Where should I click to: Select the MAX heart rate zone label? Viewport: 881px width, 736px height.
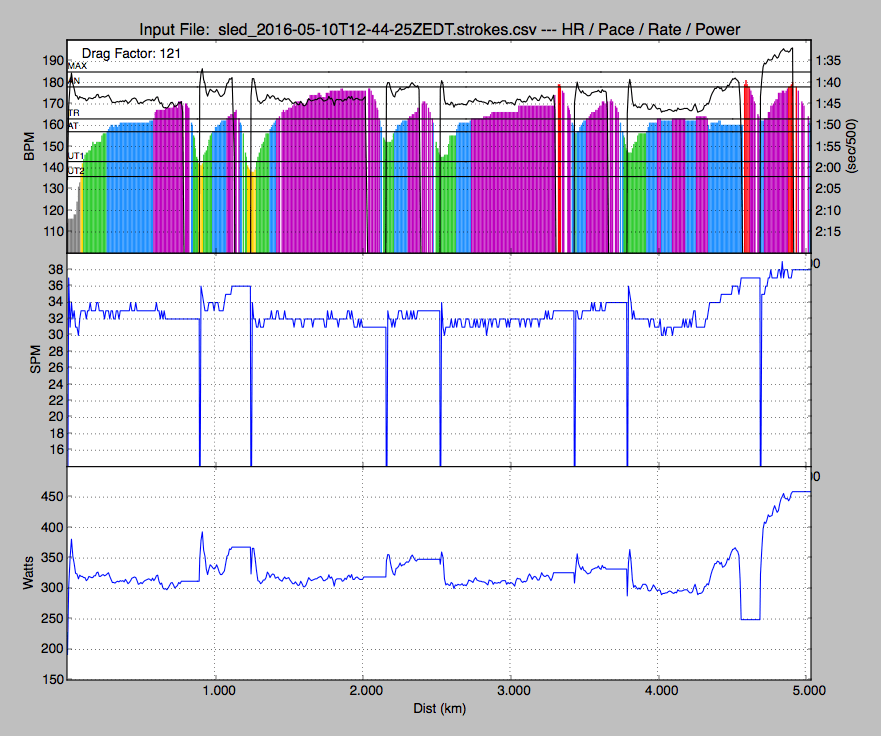click(77, 65)
